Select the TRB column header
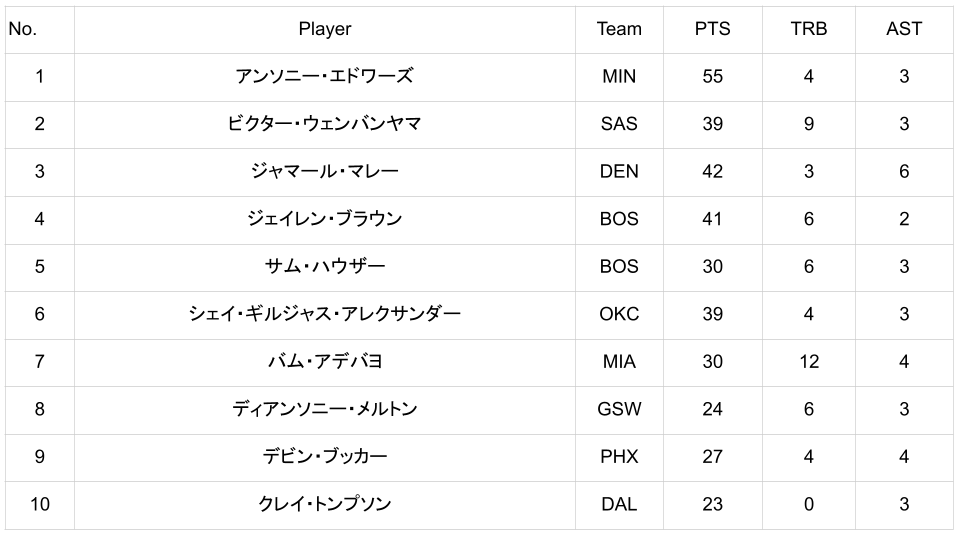 pos(808,29)
